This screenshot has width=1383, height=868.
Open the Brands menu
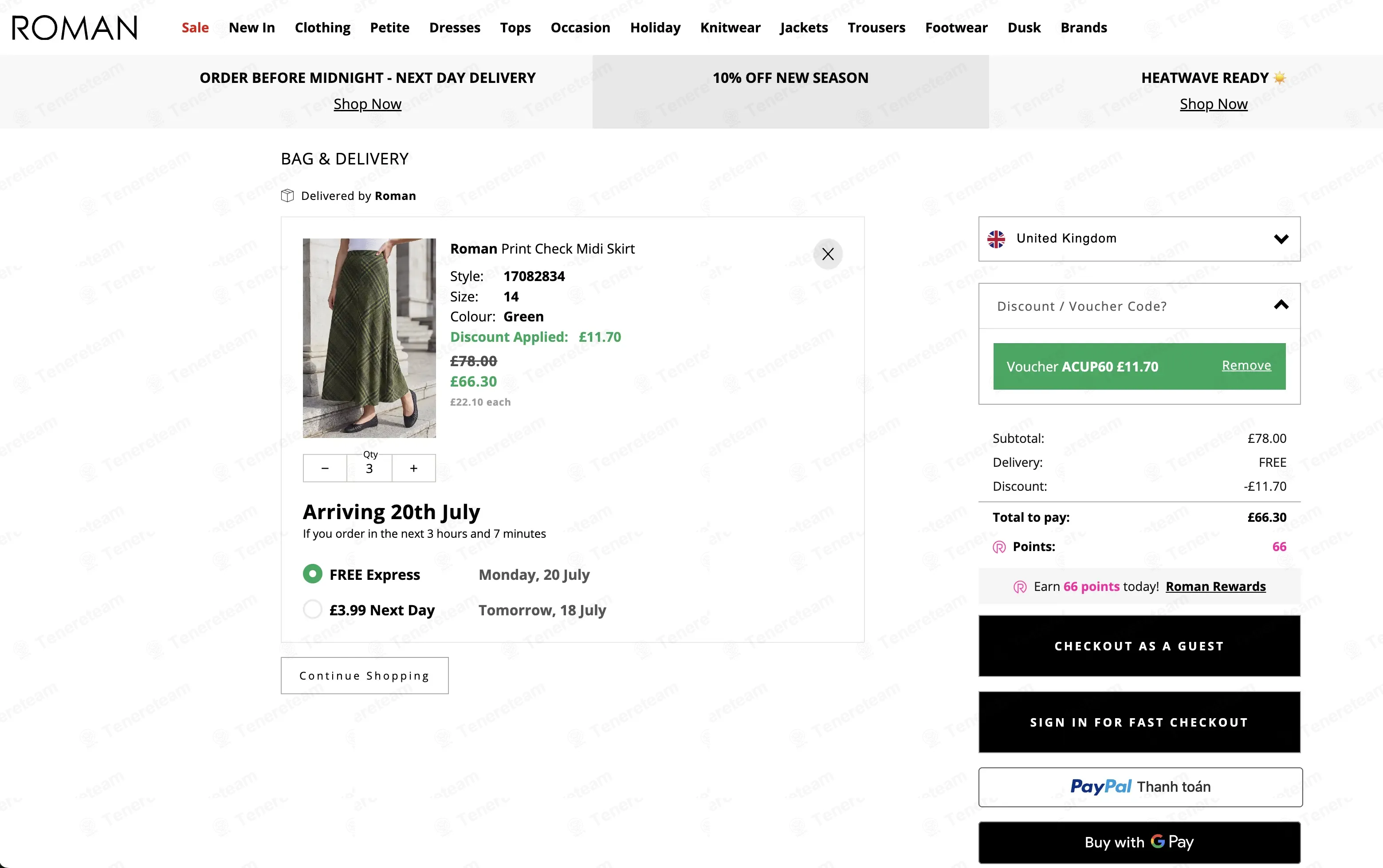(1083, 27)
